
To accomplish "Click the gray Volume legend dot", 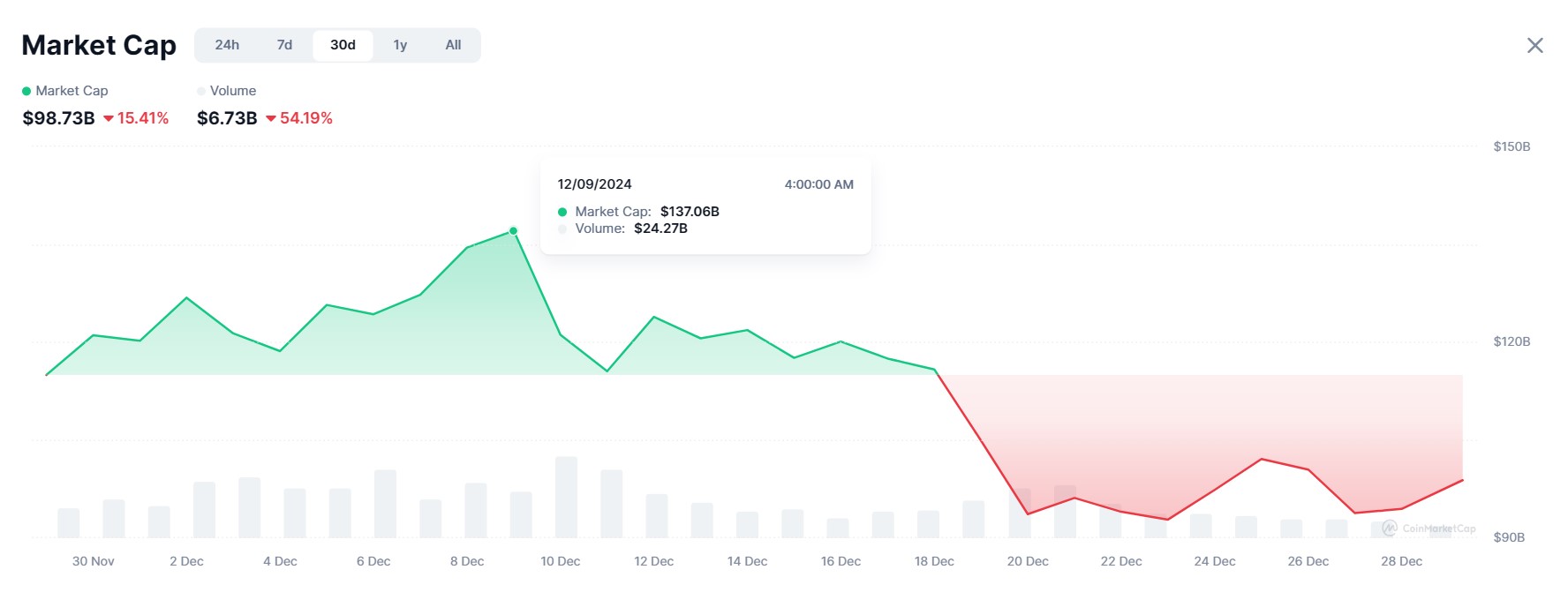I will click(x=201, y=91).
